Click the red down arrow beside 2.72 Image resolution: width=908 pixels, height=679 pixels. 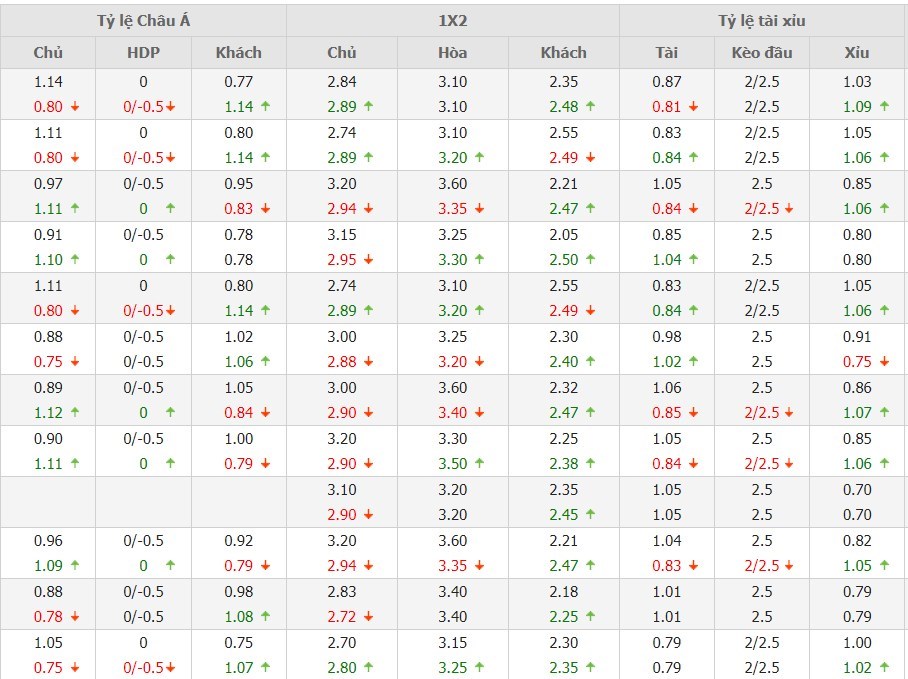(369, 616)
